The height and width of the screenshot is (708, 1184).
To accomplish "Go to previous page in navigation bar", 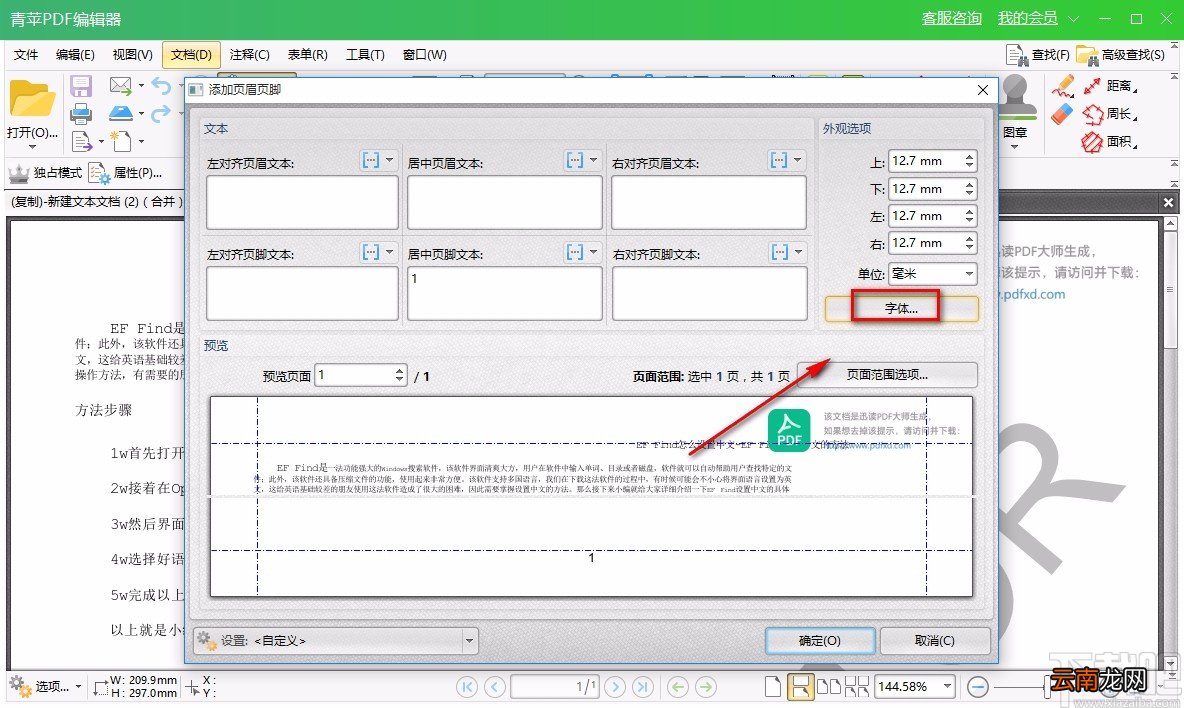I will (495, 686).
